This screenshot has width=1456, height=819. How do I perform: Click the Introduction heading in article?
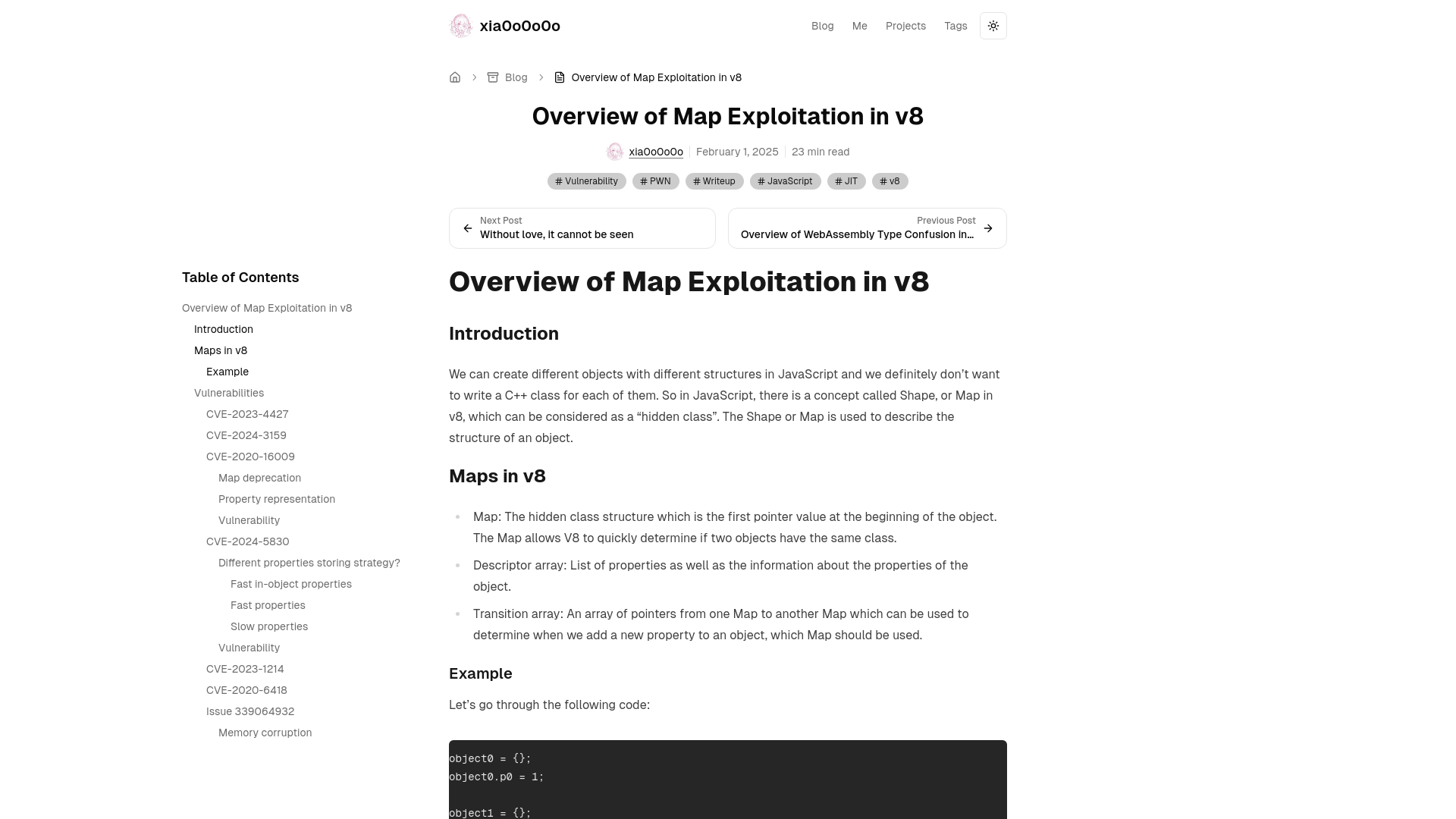click(504, 334)
